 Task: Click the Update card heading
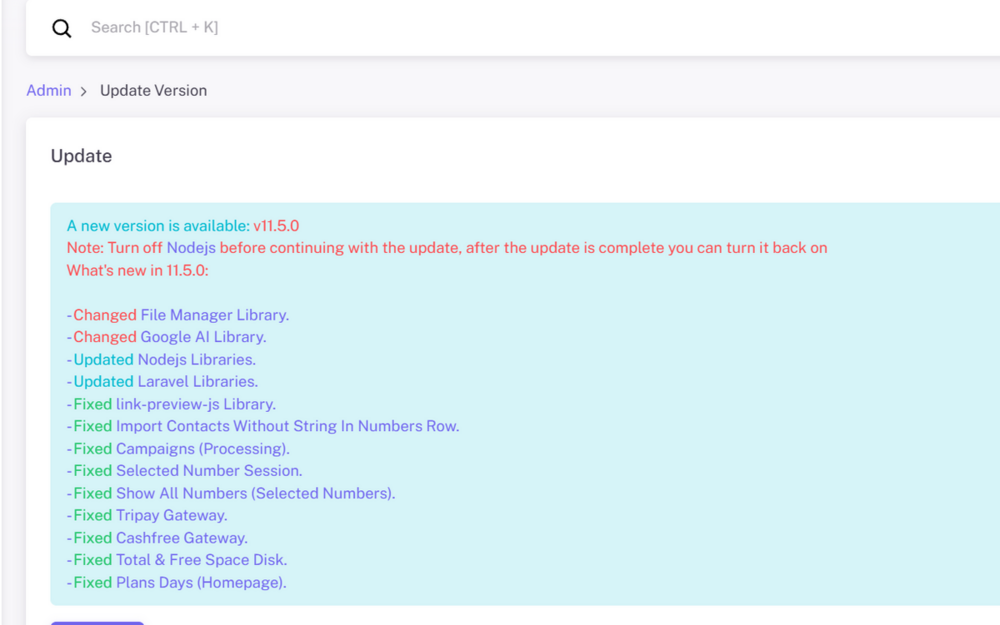pos(81,156)
